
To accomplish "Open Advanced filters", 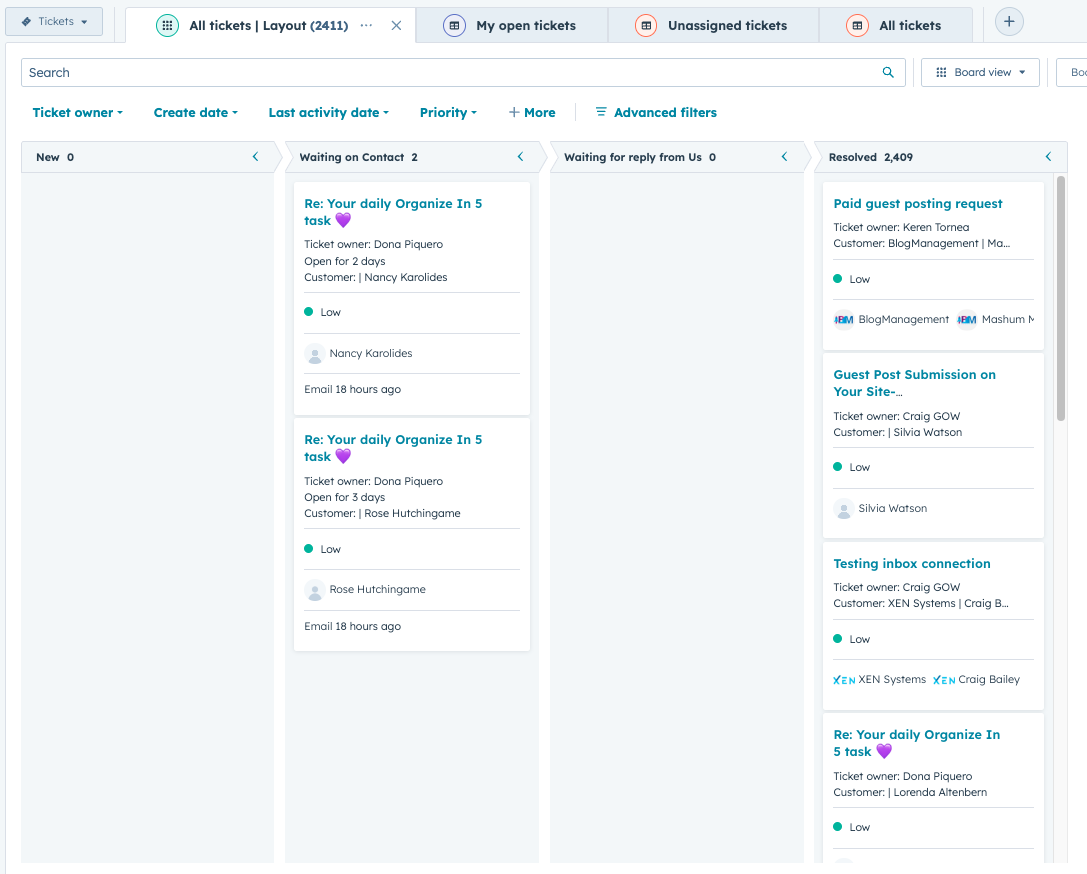I will point(656,112).
